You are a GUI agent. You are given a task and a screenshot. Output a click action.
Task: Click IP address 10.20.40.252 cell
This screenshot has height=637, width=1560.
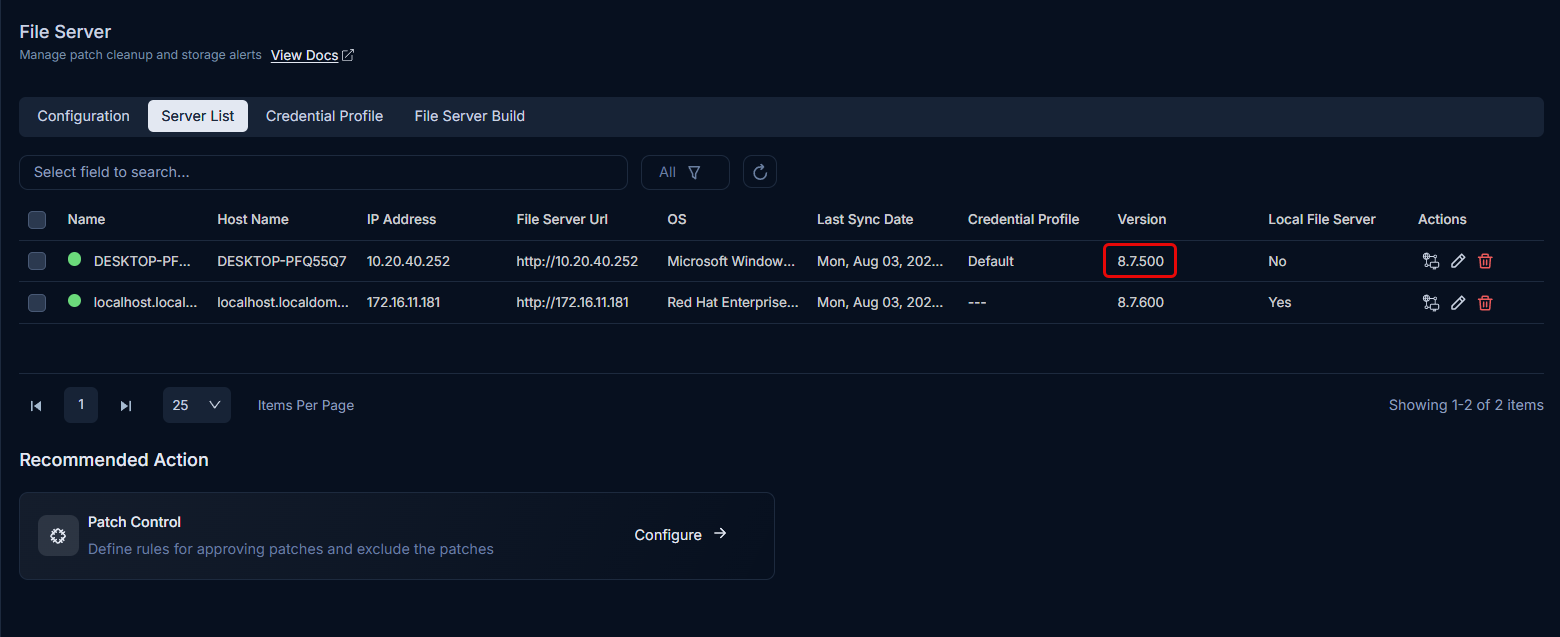408,261
